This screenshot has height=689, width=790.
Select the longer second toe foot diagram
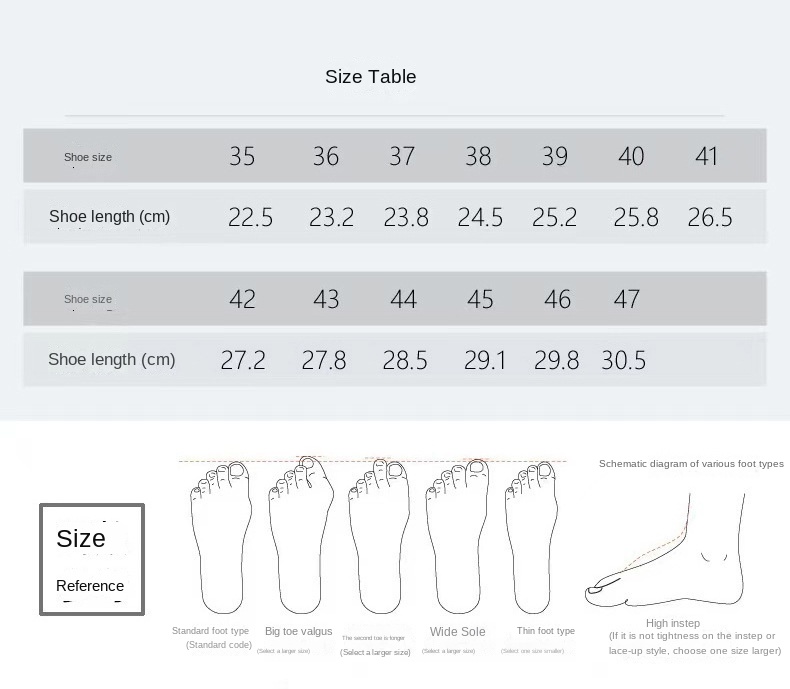click(378, 540)
